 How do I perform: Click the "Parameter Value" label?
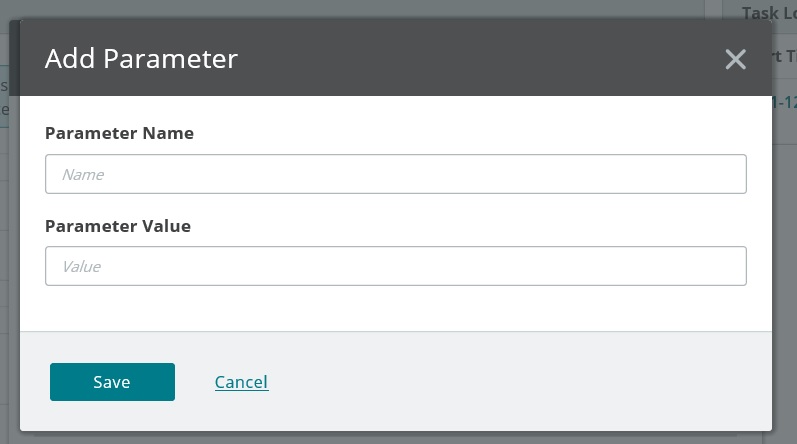[118, 226]
